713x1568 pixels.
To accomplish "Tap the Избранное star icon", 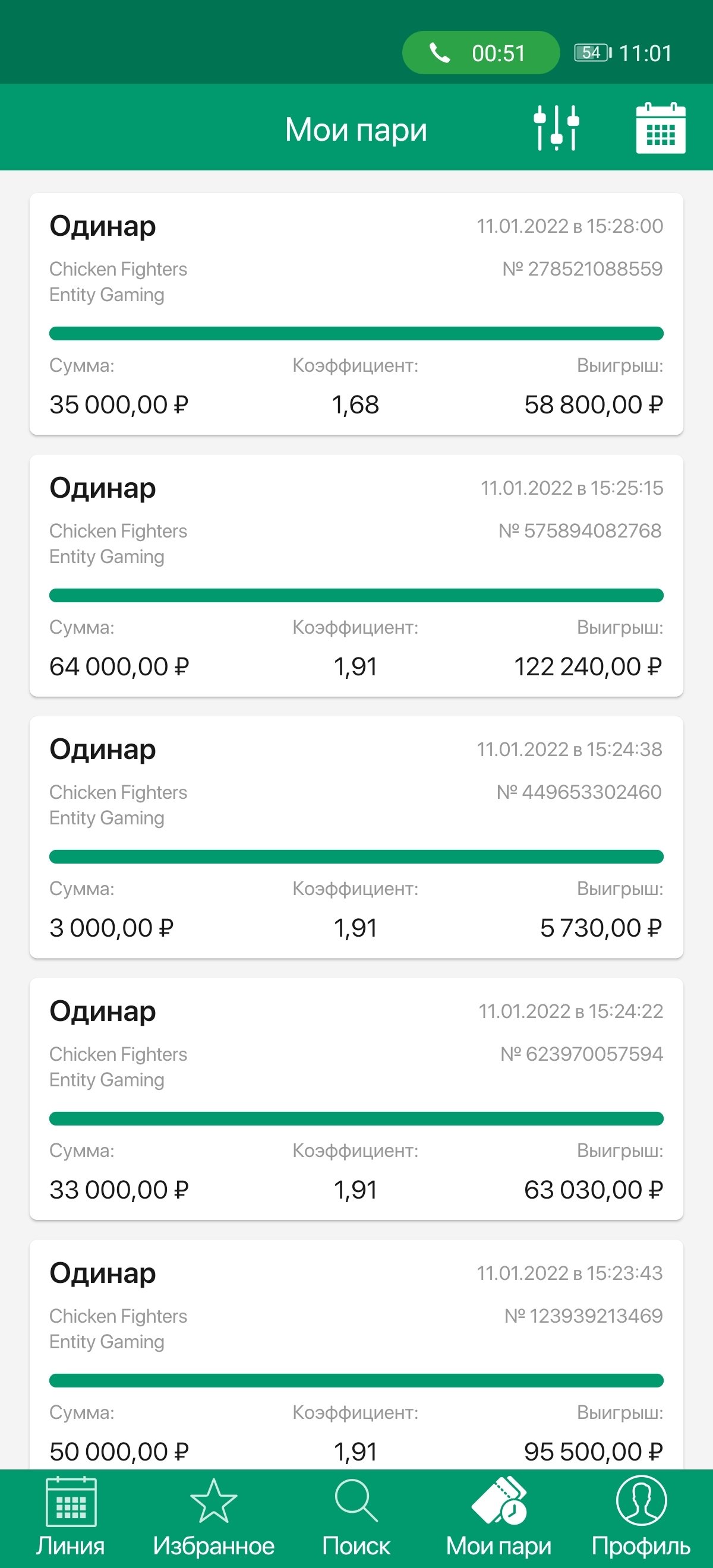I will [214, 1501].
